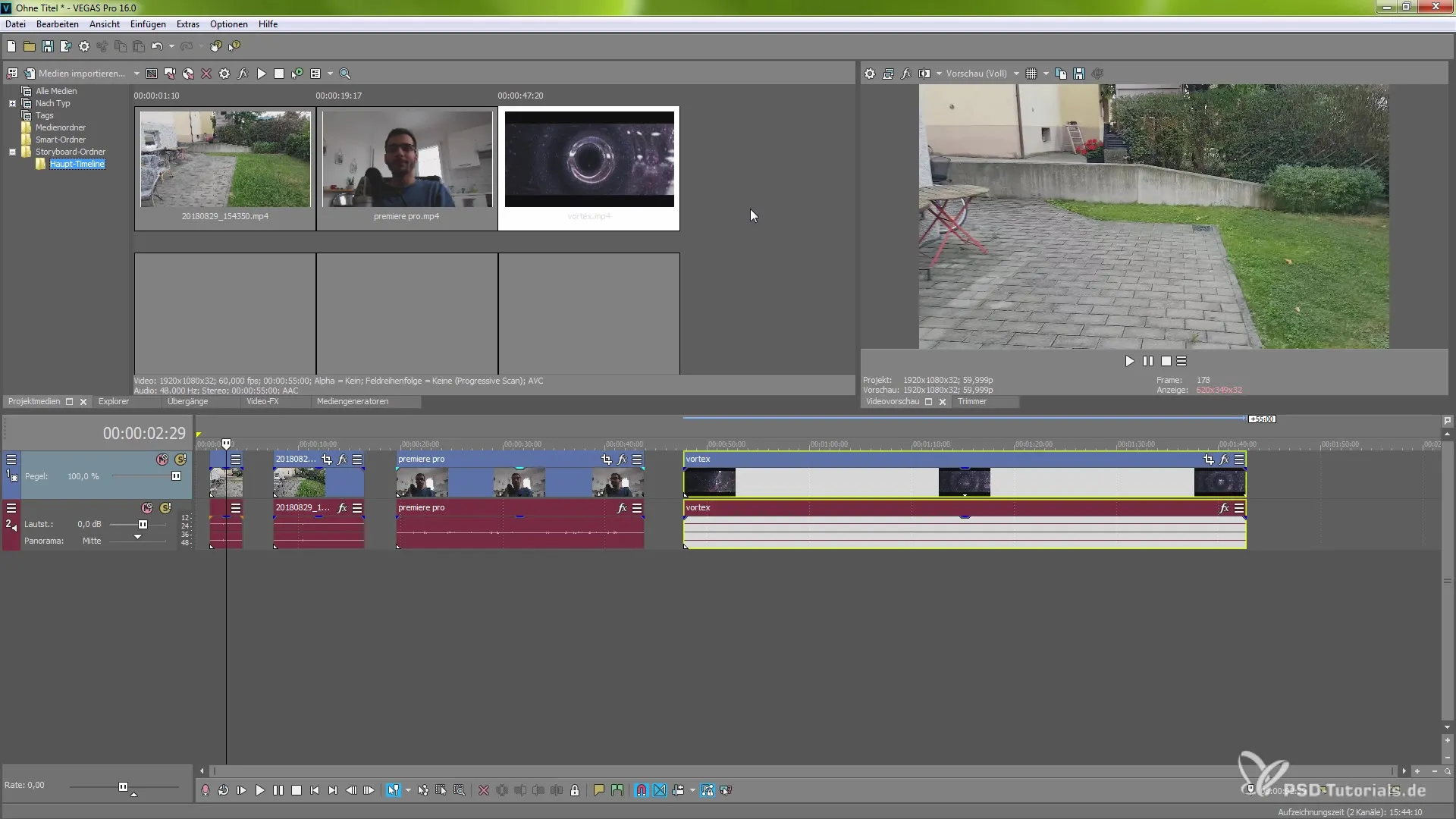Copy preview snapshot to clipboard

(1061, 74)
